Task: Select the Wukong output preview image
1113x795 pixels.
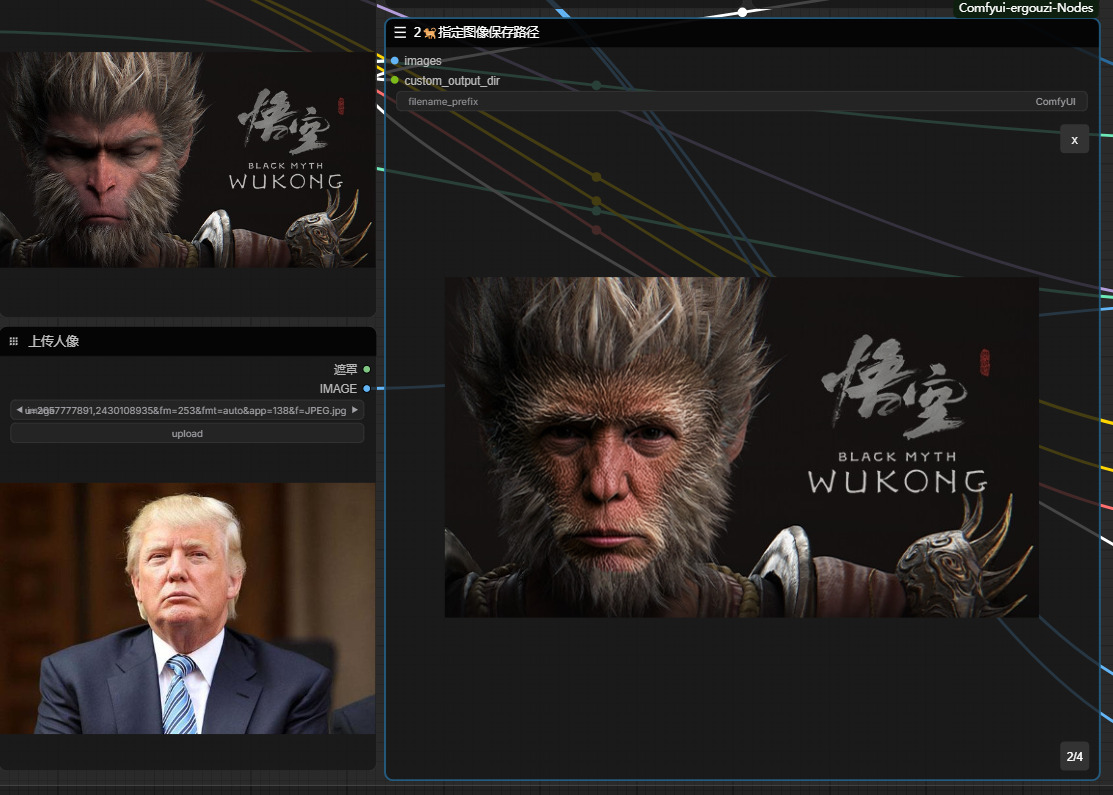Action: point(741,447)
